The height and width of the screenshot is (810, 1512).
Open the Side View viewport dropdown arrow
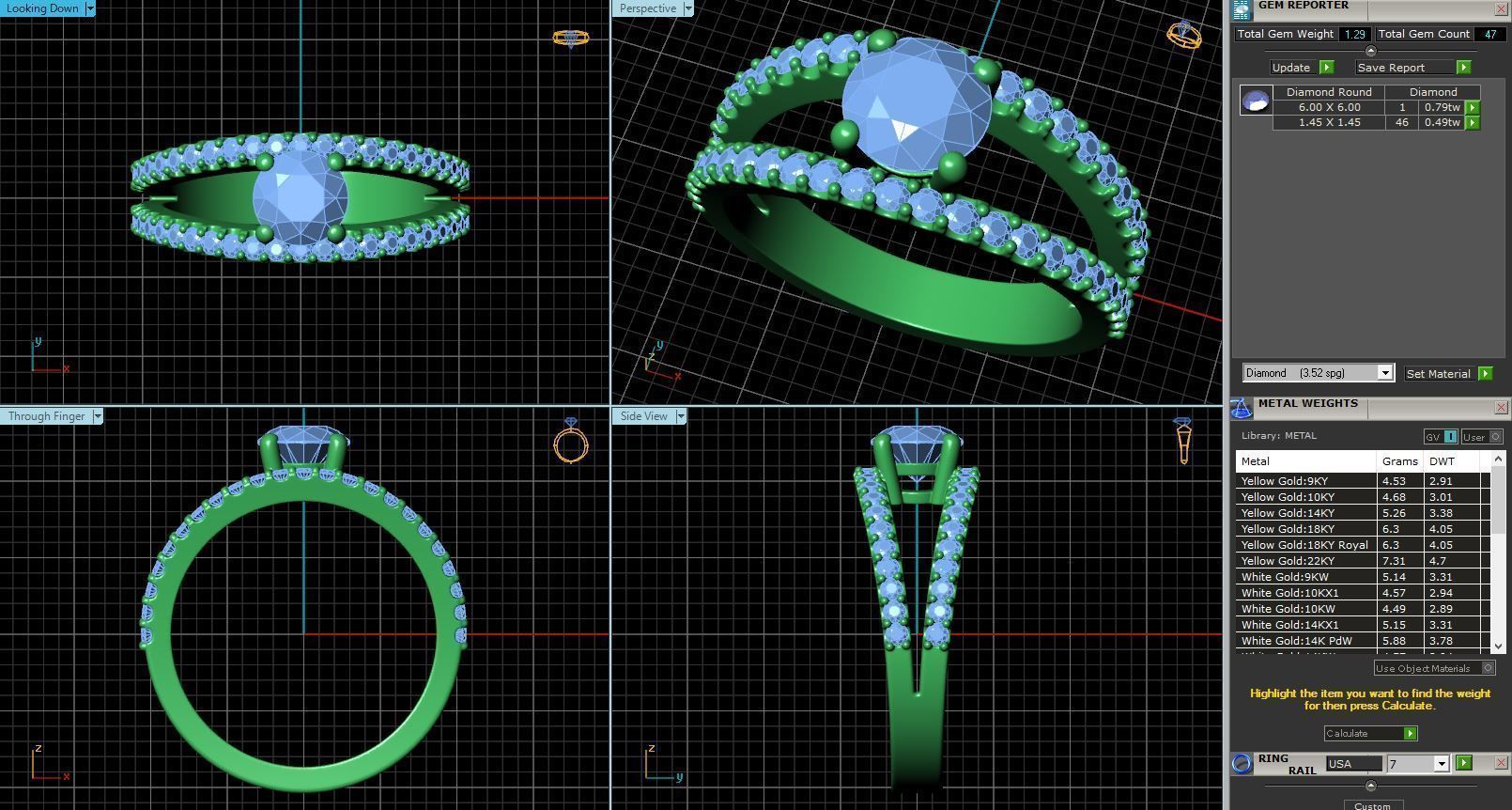680,416
